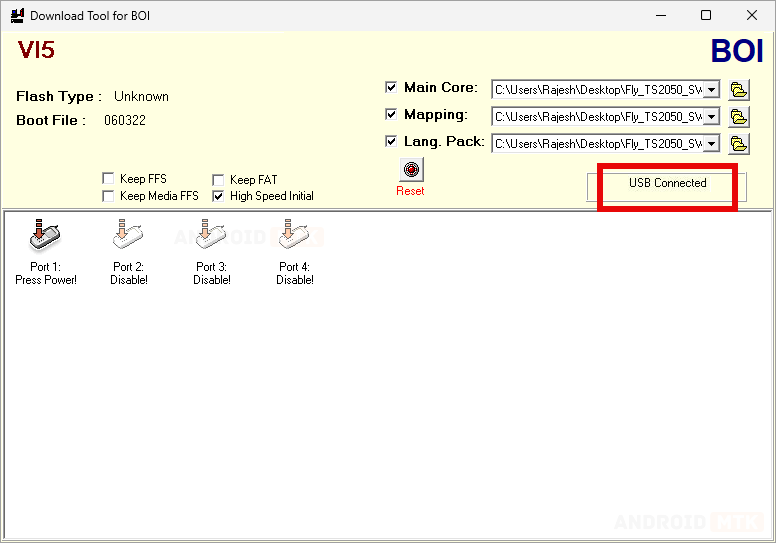Click the Main Core file path field
This screenshot has width=776, height=543.
(598, 90)
